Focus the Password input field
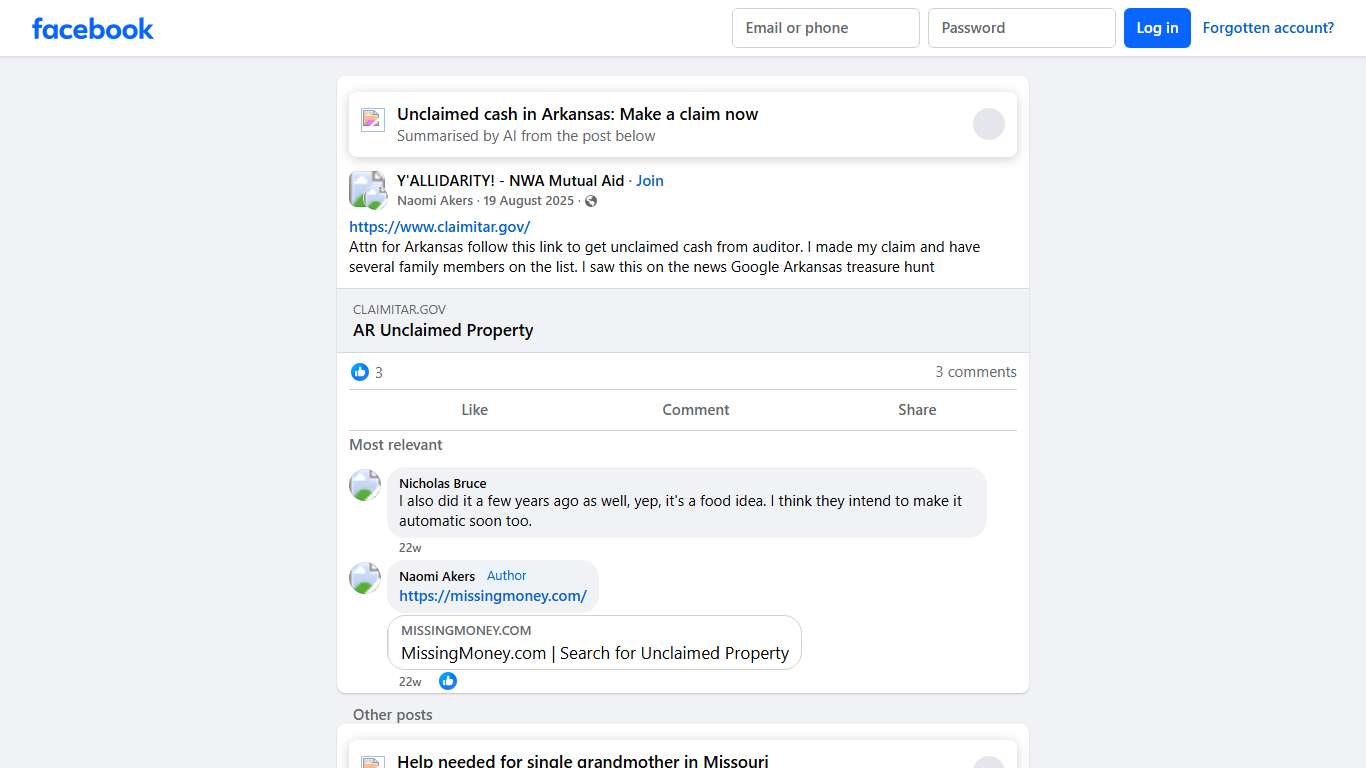Image resolution: width=1366 pixels, height=768 pixels. [x=1021, y=28]
